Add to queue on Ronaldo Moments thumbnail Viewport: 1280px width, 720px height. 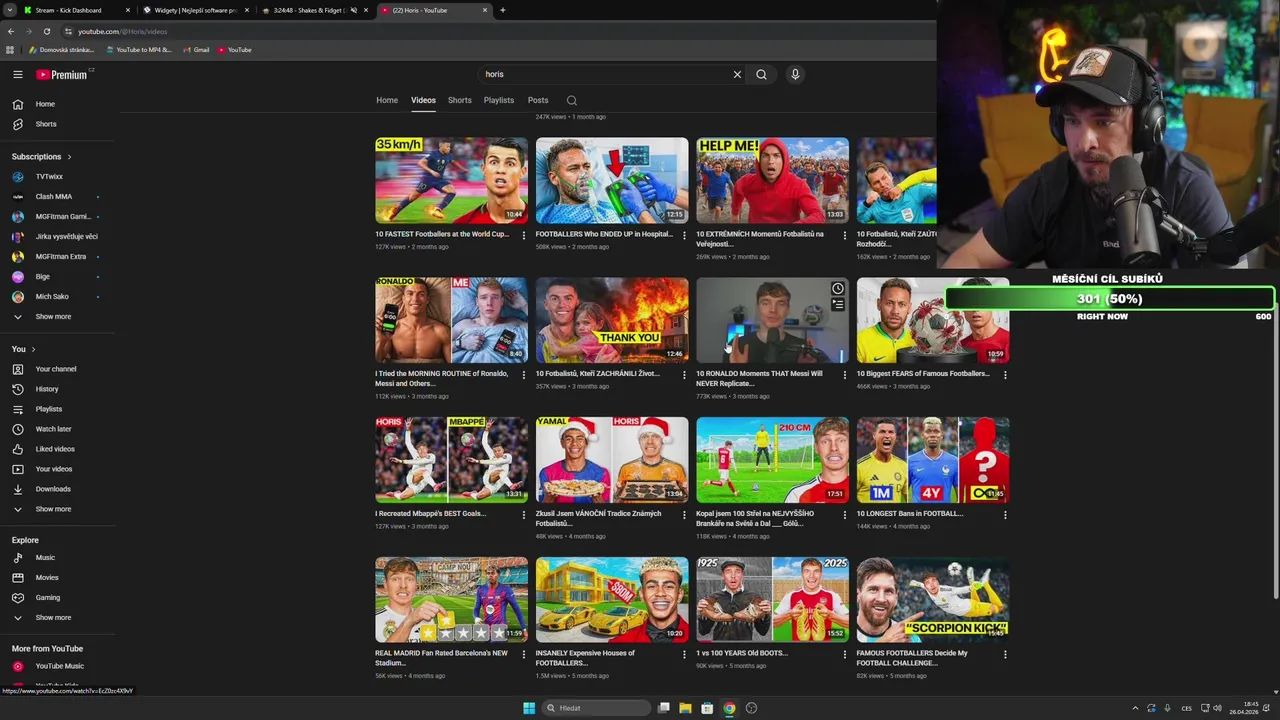pyautogui.click(x=838, y=304)
